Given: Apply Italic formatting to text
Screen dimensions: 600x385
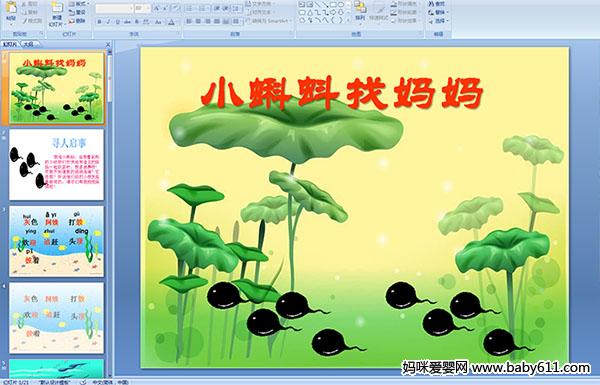Looking at the screenshot, I should tap(108, 22).
